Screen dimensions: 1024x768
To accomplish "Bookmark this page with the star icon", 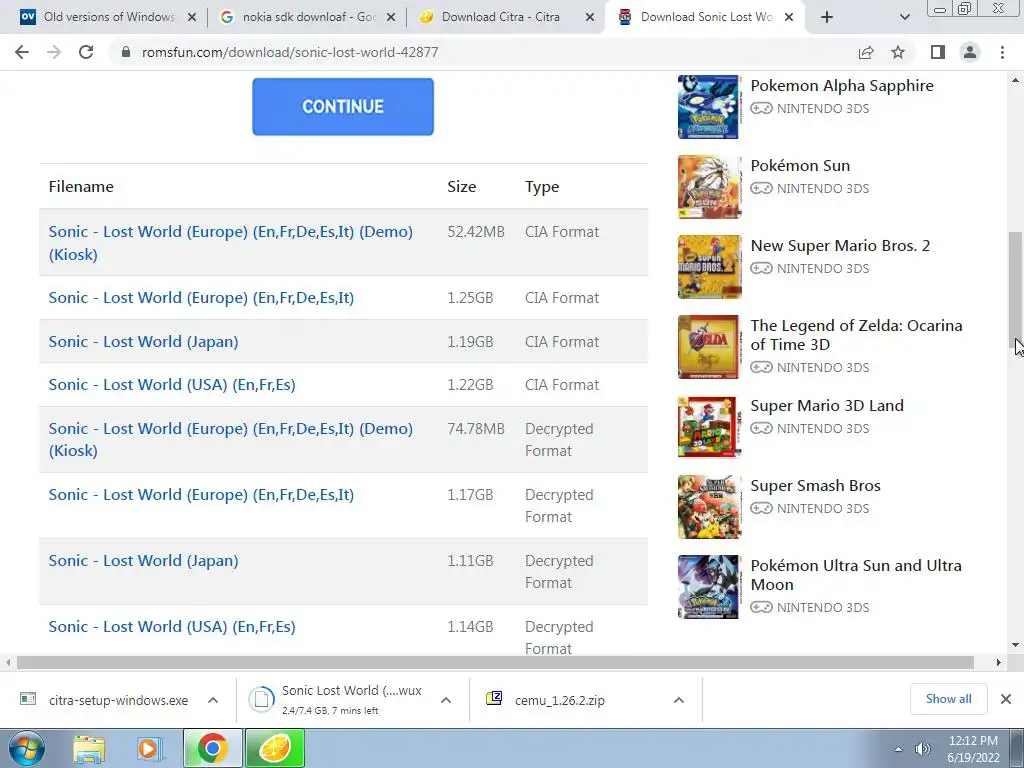I will point(898,52).
